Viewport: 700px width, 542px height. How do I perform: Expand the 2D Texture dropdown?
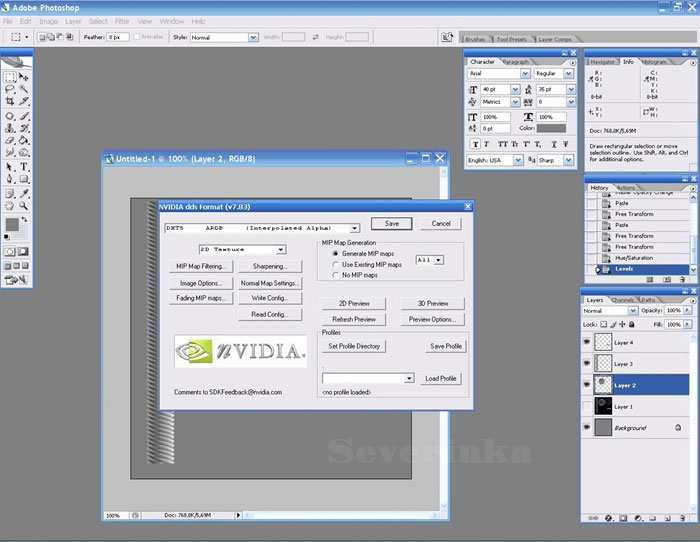tap(281, 249)
